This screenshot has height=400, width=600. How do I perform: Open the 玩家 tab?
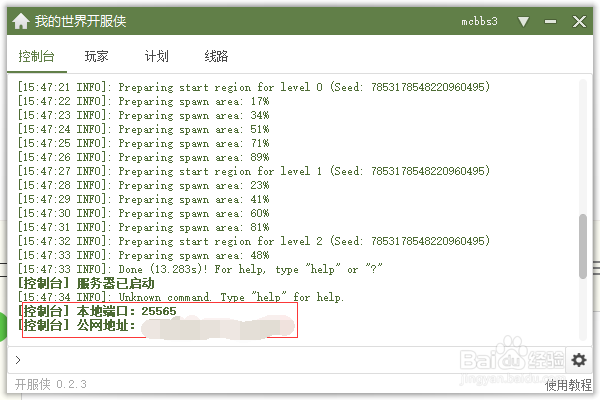click(x=96, y=57)
